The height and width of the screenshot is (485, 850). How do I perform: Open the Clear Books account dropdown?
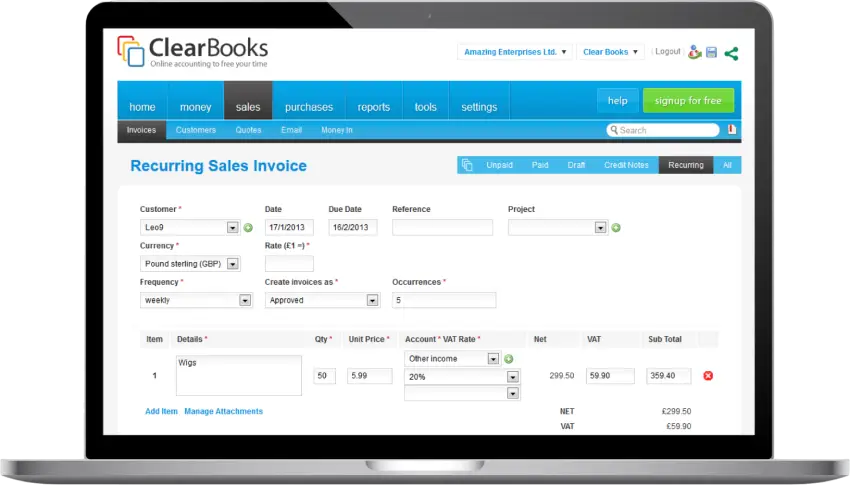610,52
